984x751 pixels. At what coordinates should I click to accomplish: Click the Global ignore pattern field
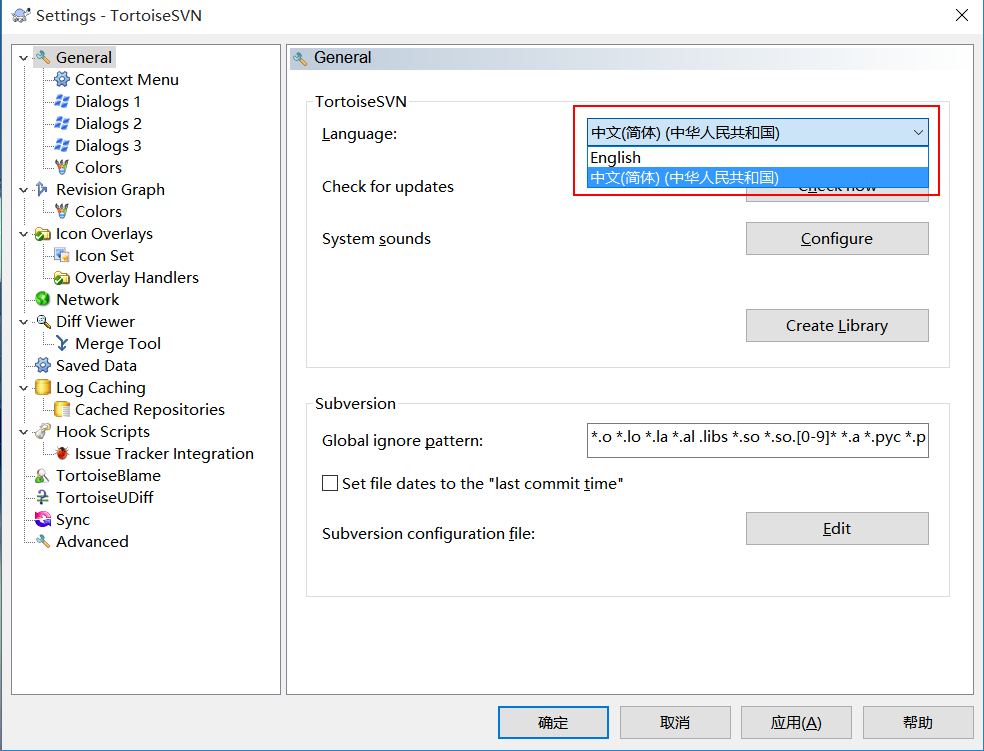coord(757,440)
